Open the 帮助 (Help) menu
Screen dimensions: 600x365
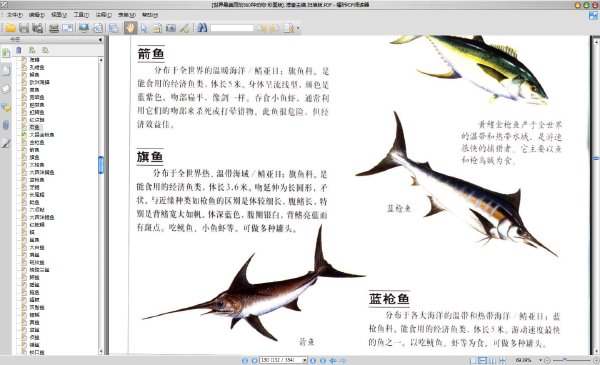point(150,15)
